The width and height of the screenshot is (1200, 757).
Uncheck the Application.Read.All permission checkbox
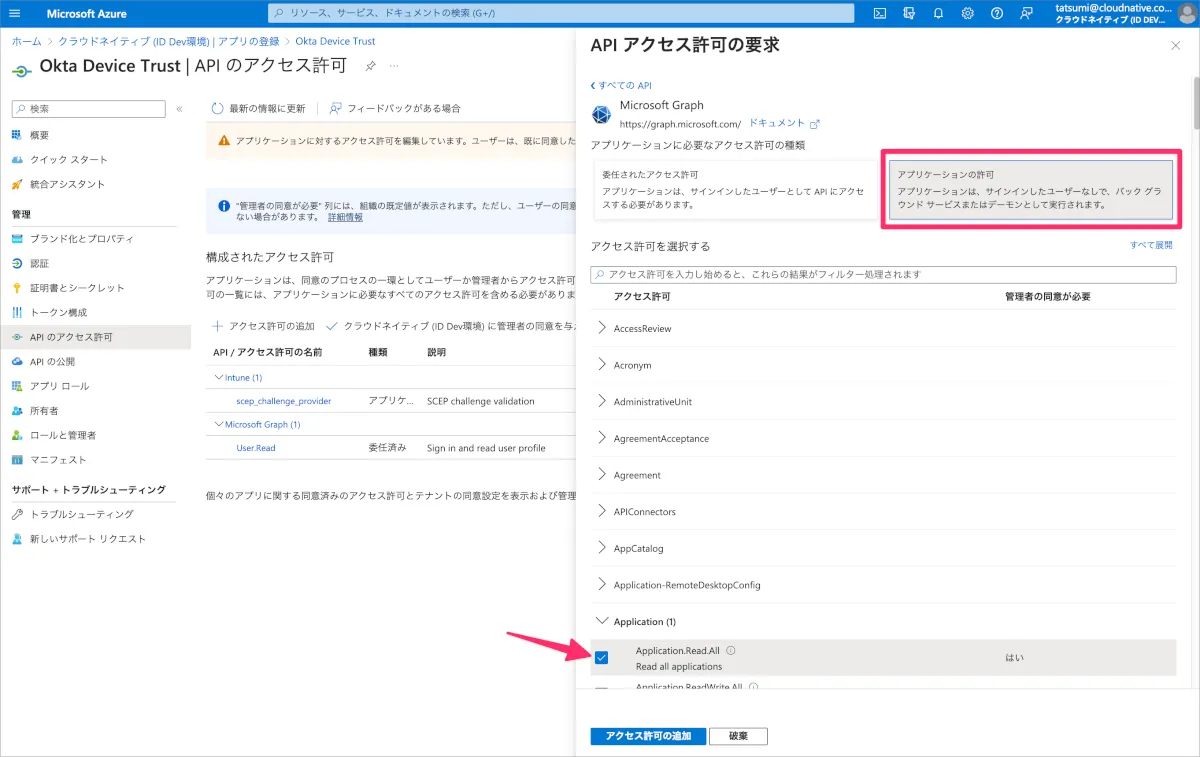pyautogui.click(x=601, y=658)
